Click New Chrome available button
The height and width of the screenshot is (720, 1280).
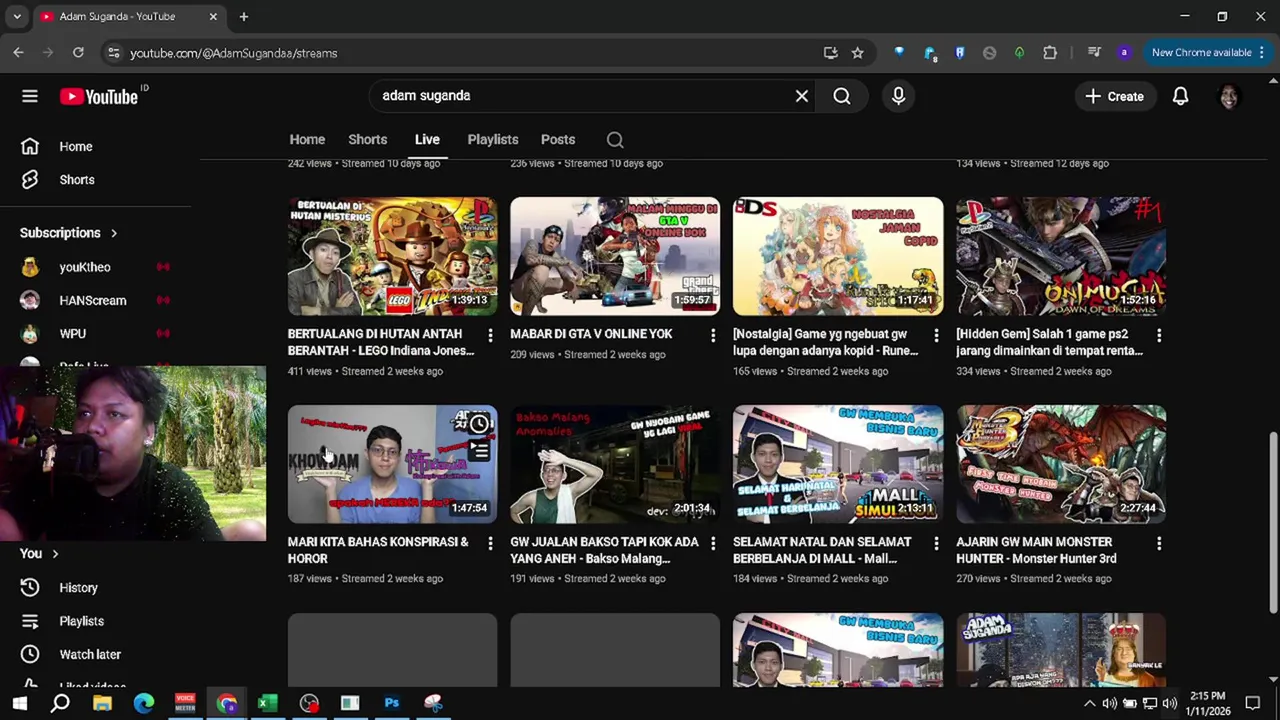(x=1209, y=53)
